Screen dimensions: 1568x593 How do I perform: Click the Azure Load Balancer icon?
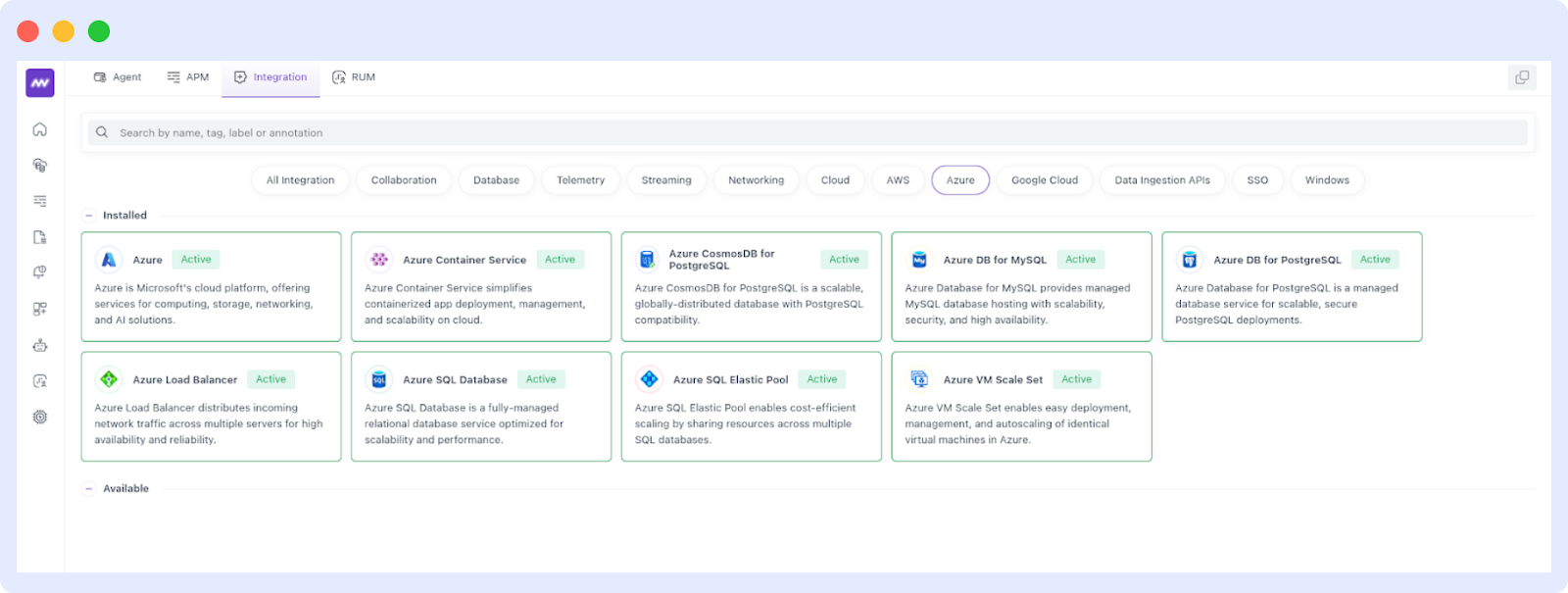click(x=109, y=379)
